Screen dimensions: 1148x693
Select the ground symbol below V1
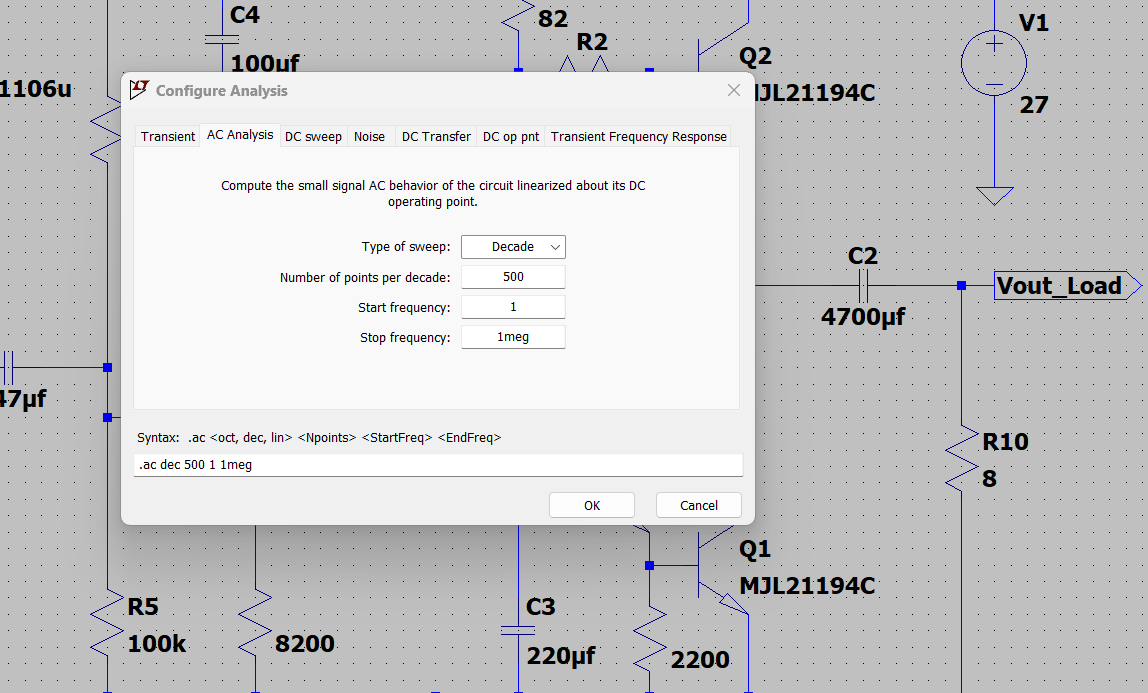point(994,195)
